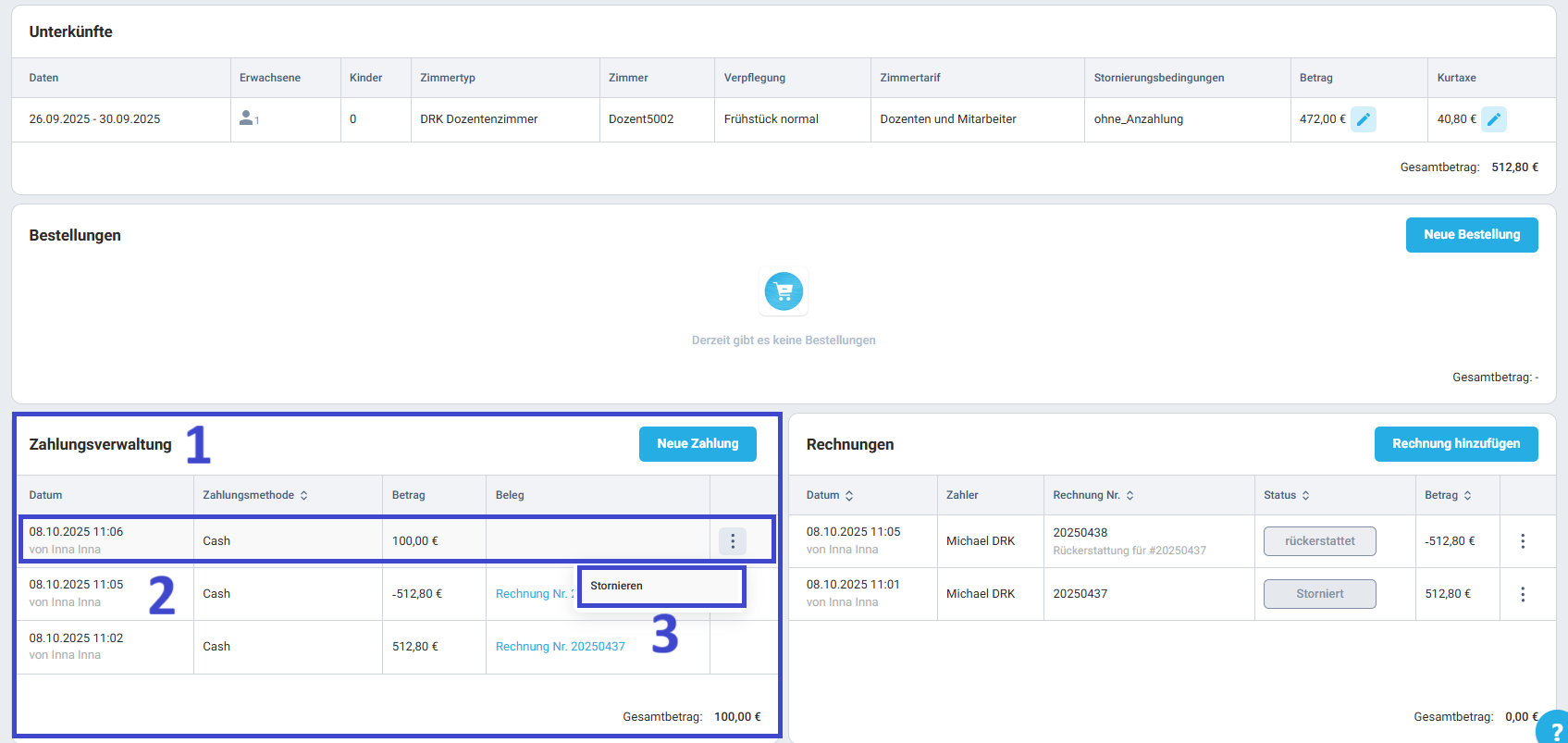The width and height of the screenshot is (1568, 743).
Task: Click payment dated 08.10.2025 11:02
Action: point(76,638)
